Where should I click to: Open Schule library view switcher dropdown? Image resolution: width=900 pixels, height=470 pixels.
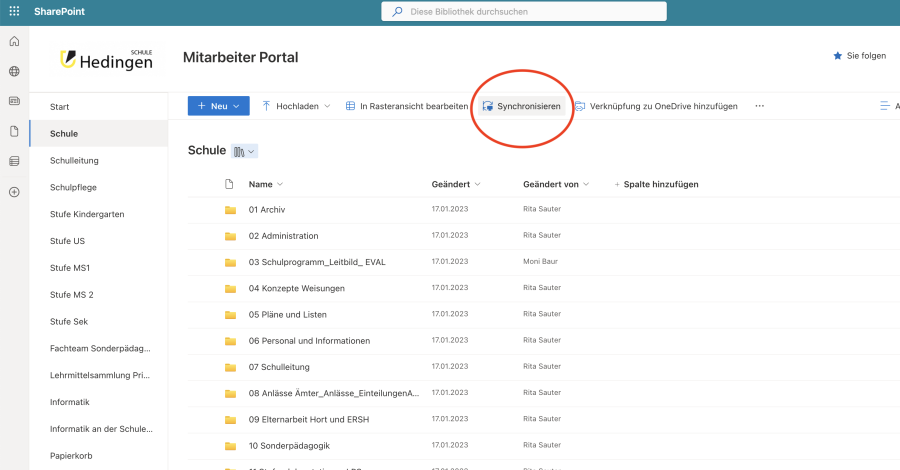tap(244, 151)
